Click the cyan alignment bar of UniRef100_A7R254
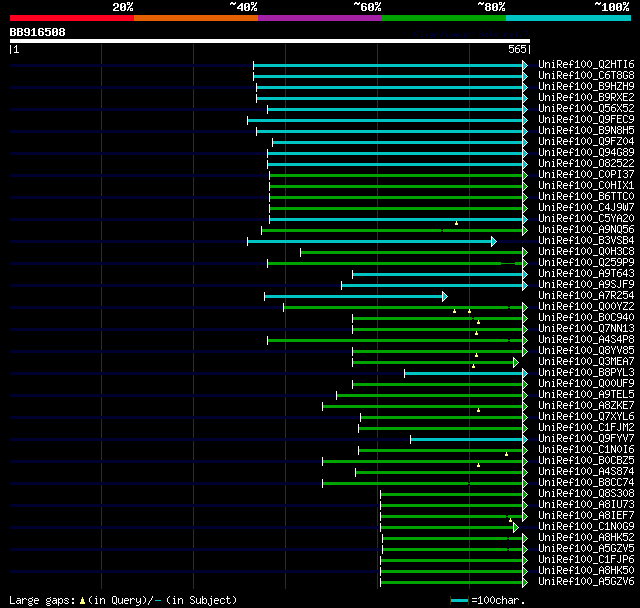The width and height of the screenshot is (640, 608). click(356, 297)
